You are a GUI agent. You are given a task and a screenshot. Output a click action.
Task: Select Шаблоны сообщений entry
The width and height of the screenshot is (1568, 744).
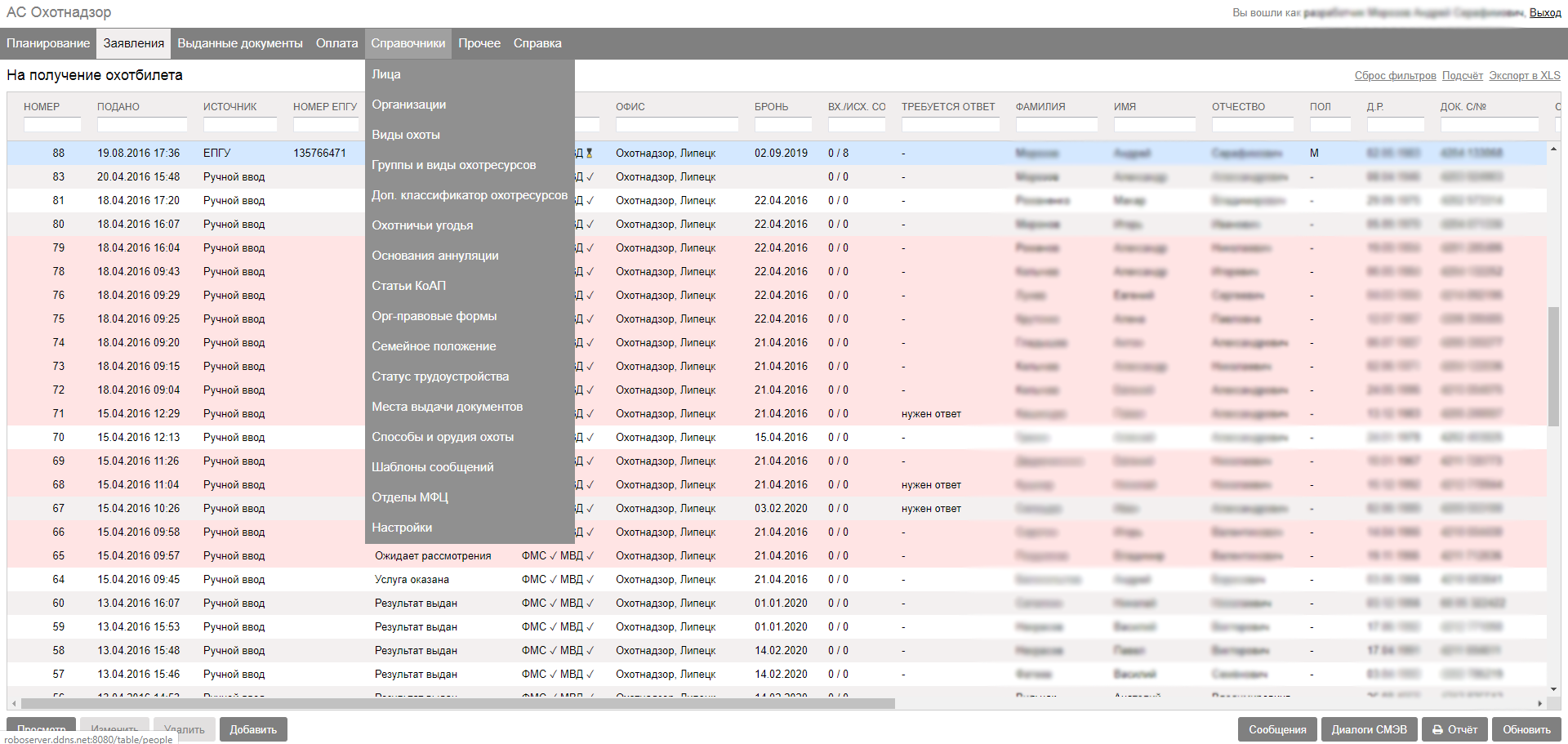(470, 467)
